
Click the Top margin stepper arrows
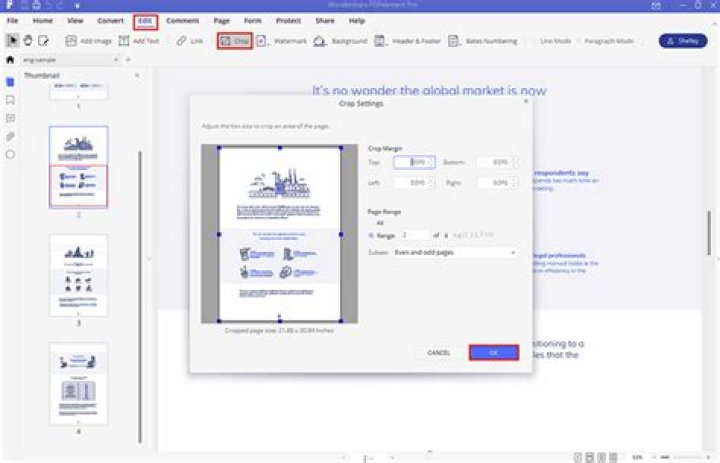tap(432, 162)
